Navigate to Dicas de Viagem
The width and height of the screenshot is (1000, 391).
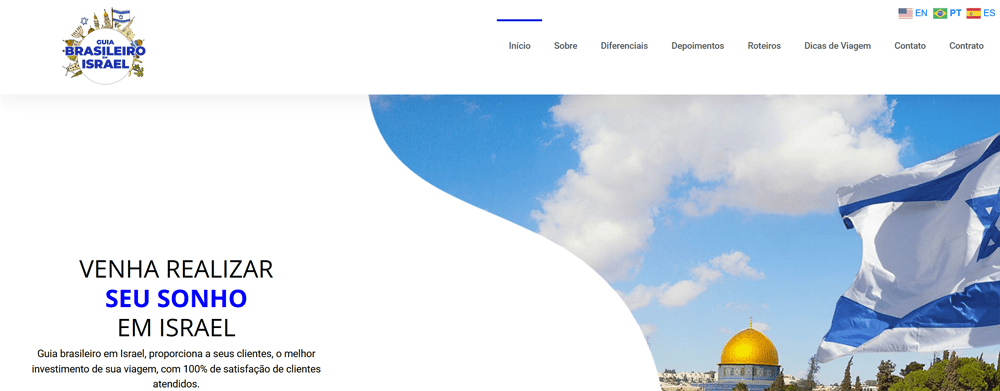pyautogui.click(x=837, y=46)
